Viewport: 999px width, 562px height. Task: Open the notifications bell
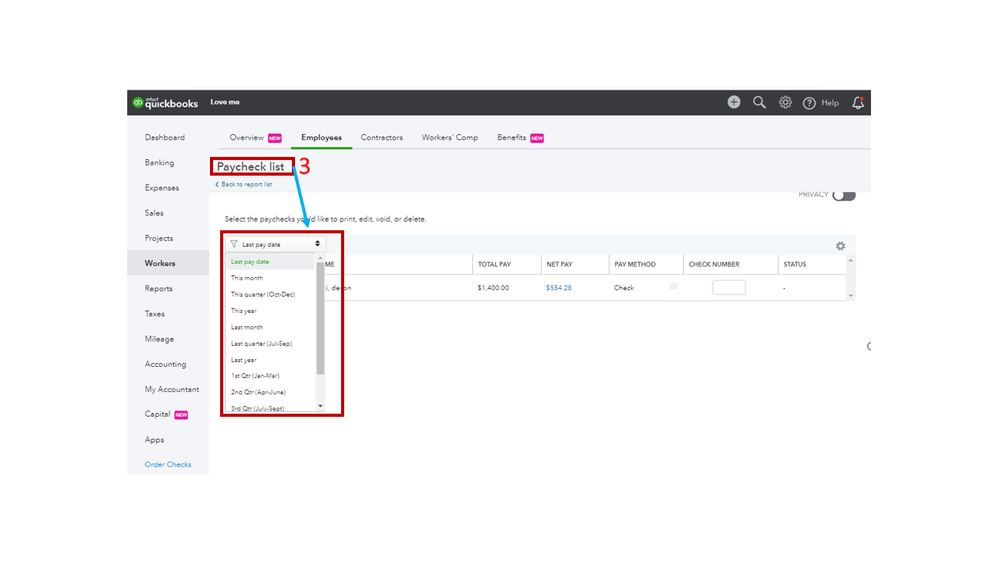[858, 102]
